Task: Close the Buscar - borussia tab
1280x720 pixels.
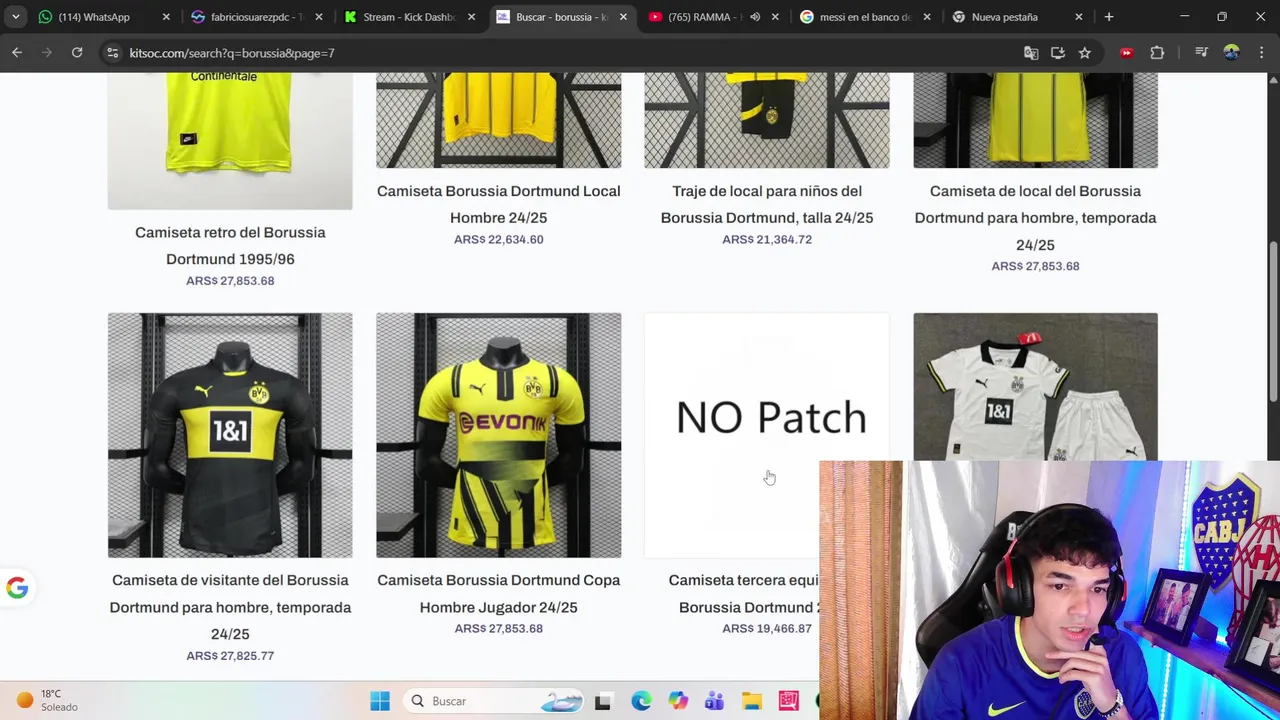Action: [623, 17]
